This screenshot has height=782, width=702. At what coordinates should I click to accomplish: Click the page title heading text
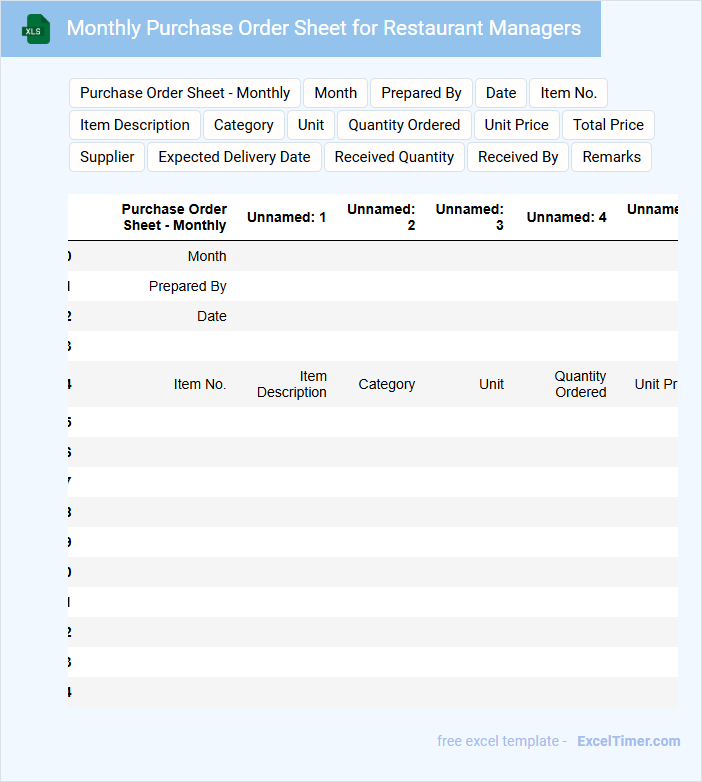[324, 28]
